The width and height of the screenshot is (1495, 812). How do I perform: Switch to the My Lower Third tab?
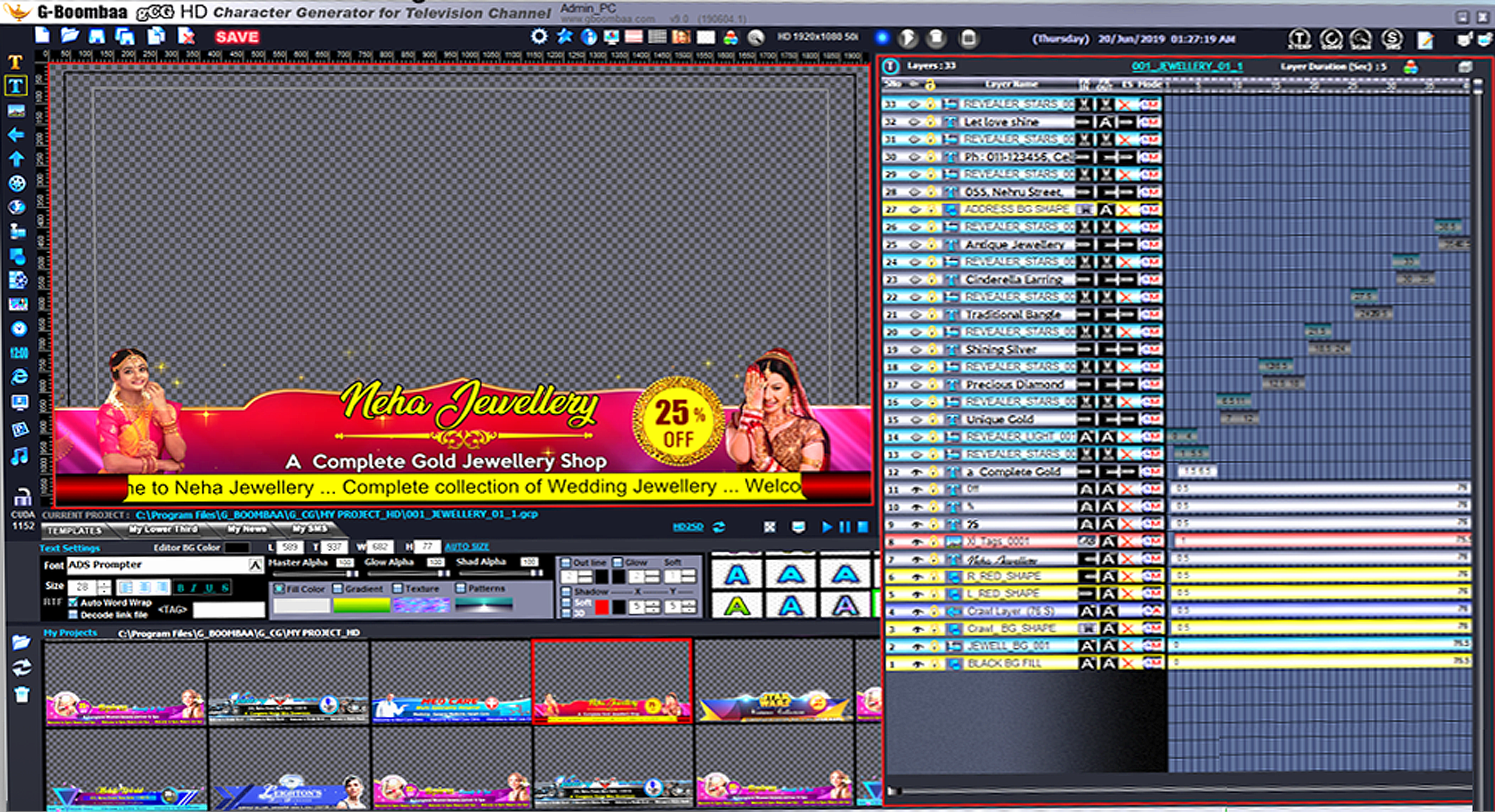pos(162,529)
